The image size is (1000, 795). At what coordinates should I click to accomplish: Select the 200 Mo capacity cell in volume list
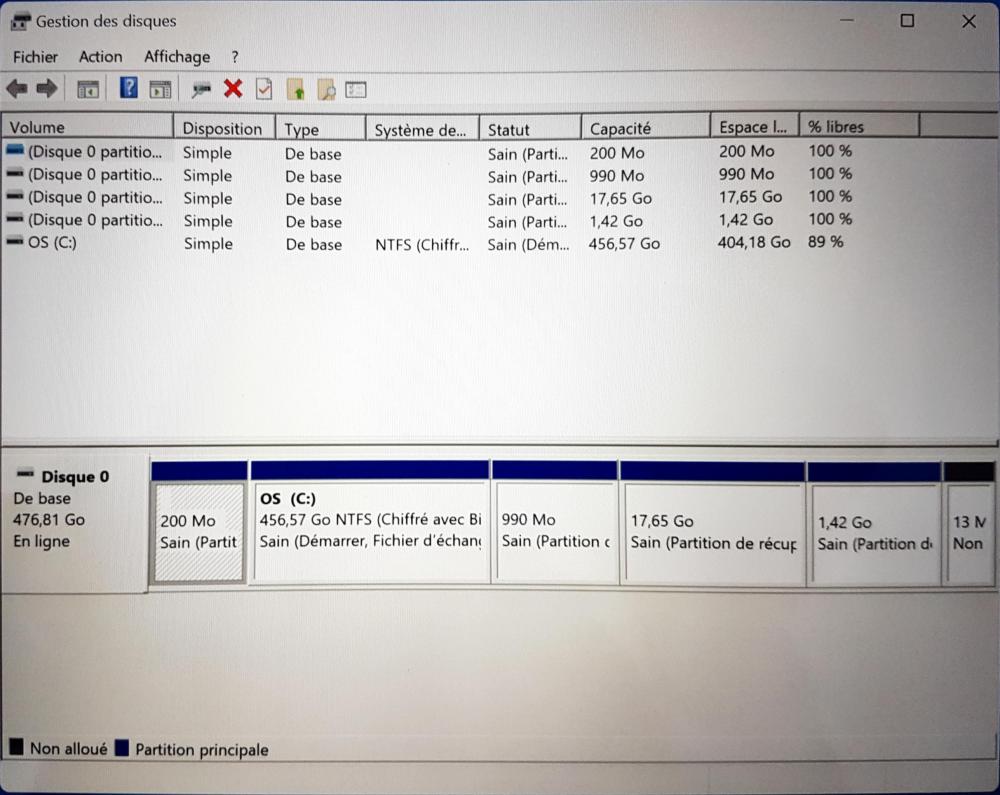point(617,153)
